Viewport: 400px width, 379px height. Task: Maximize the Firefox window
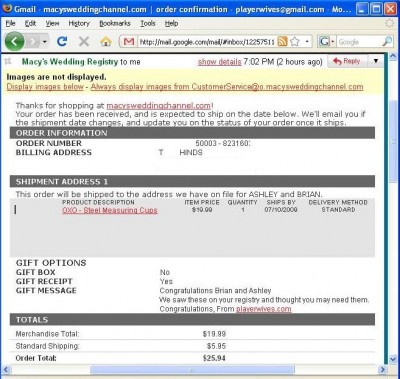[377, 9]
